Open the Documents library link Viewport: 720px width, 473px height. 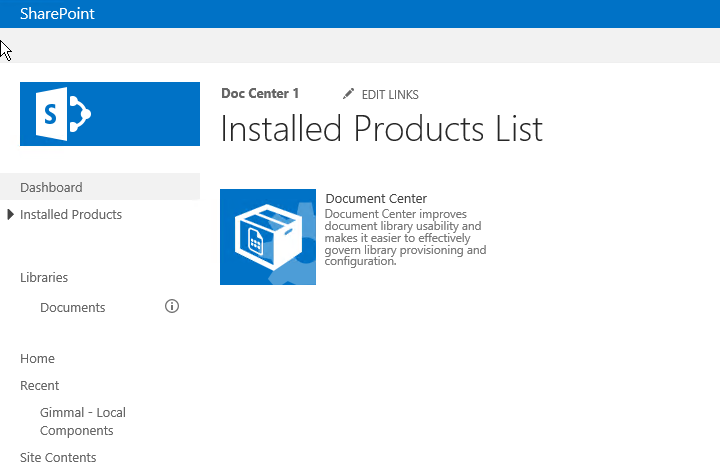pos(72,307)
